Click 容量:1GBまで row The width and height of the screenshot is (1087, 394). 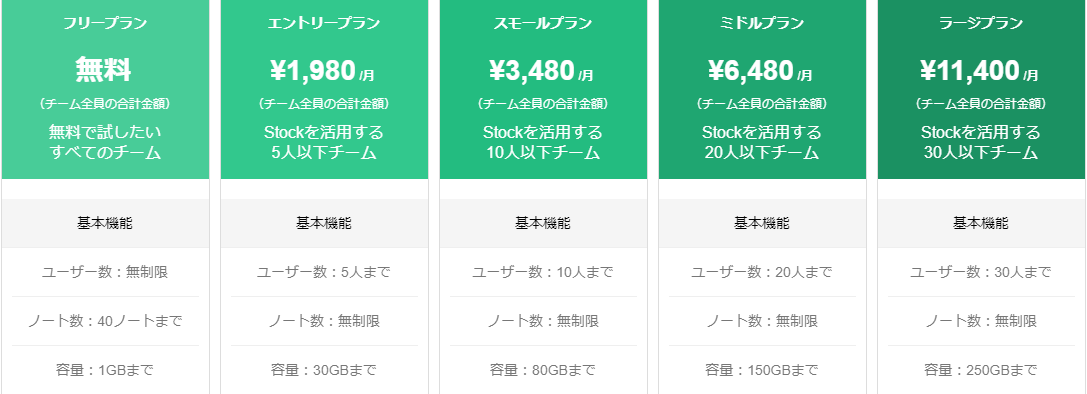click(x=105, y=370)
